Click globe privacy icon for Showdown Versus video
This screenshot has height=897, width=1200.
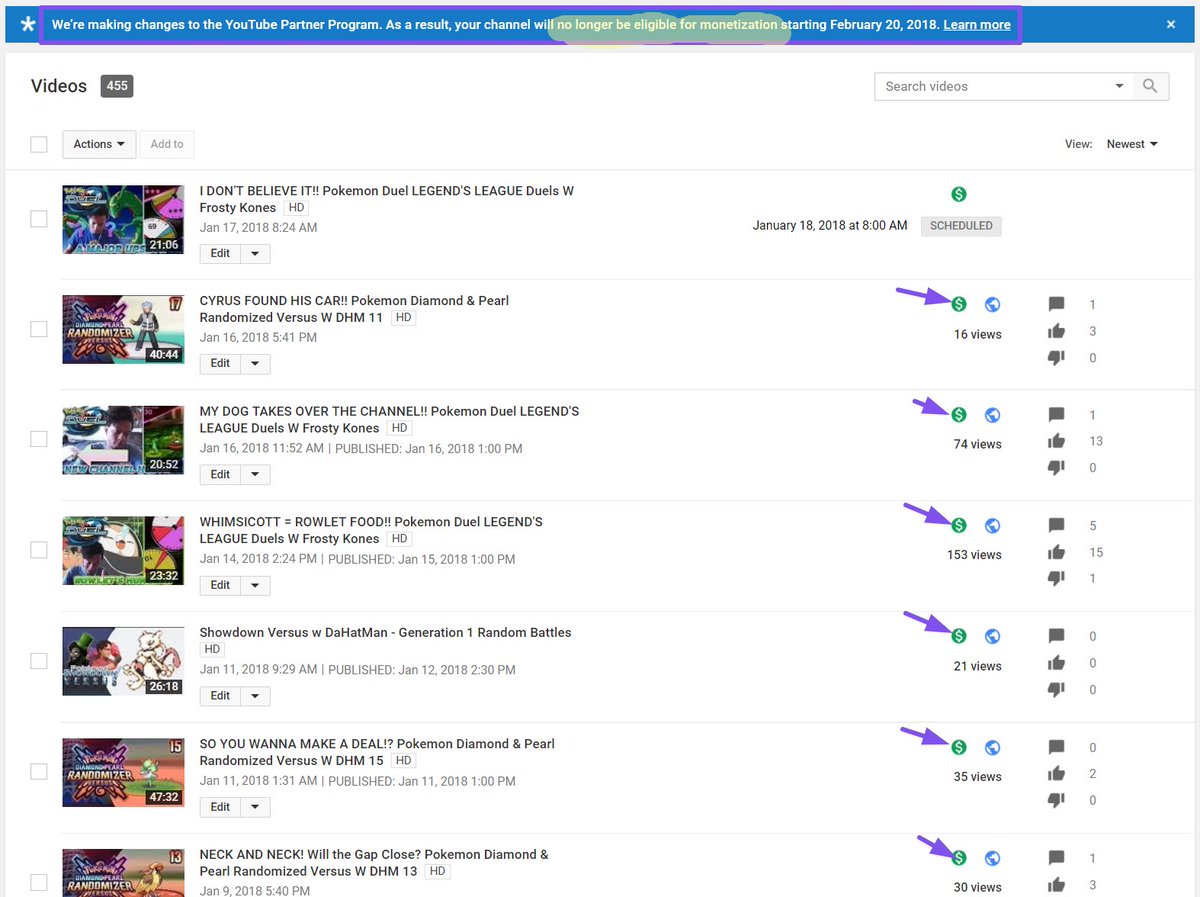(x=992, y=636)
